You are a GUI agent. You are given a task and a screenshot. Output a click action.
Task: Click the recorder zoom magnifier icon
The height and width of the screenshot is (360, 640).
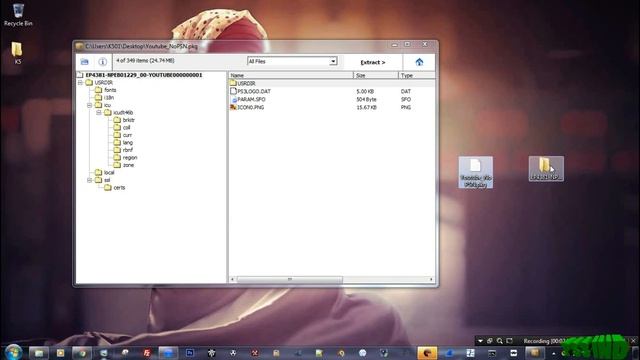[499, 340]
